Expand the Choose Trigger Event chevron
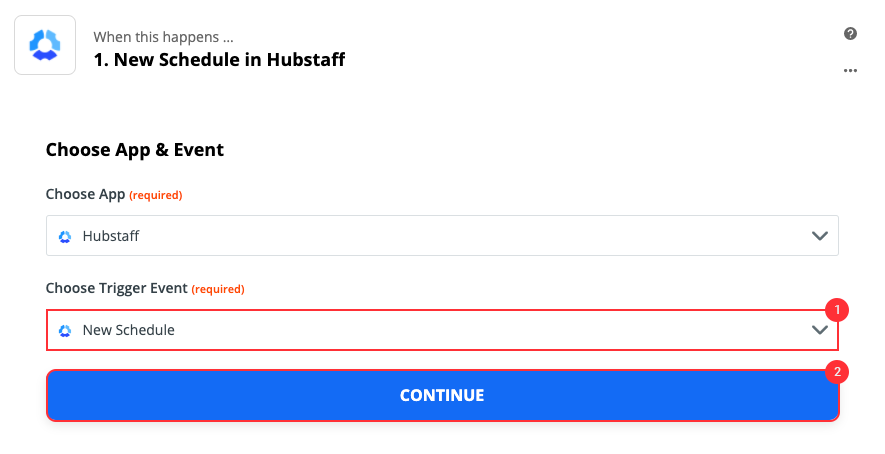 click(819, 330)
